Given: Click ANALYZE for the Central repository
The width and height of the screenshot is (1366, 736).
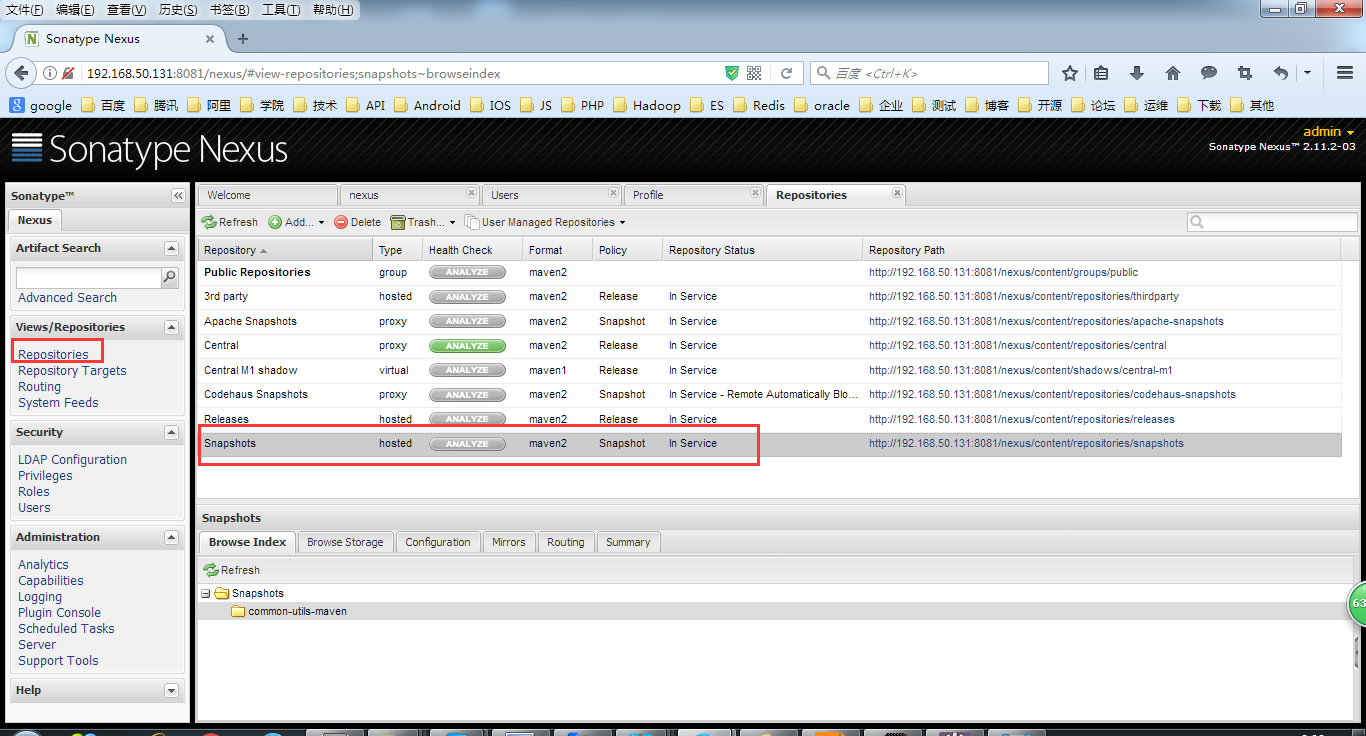Looking at the screenshot, I should (x=467, y=346).
